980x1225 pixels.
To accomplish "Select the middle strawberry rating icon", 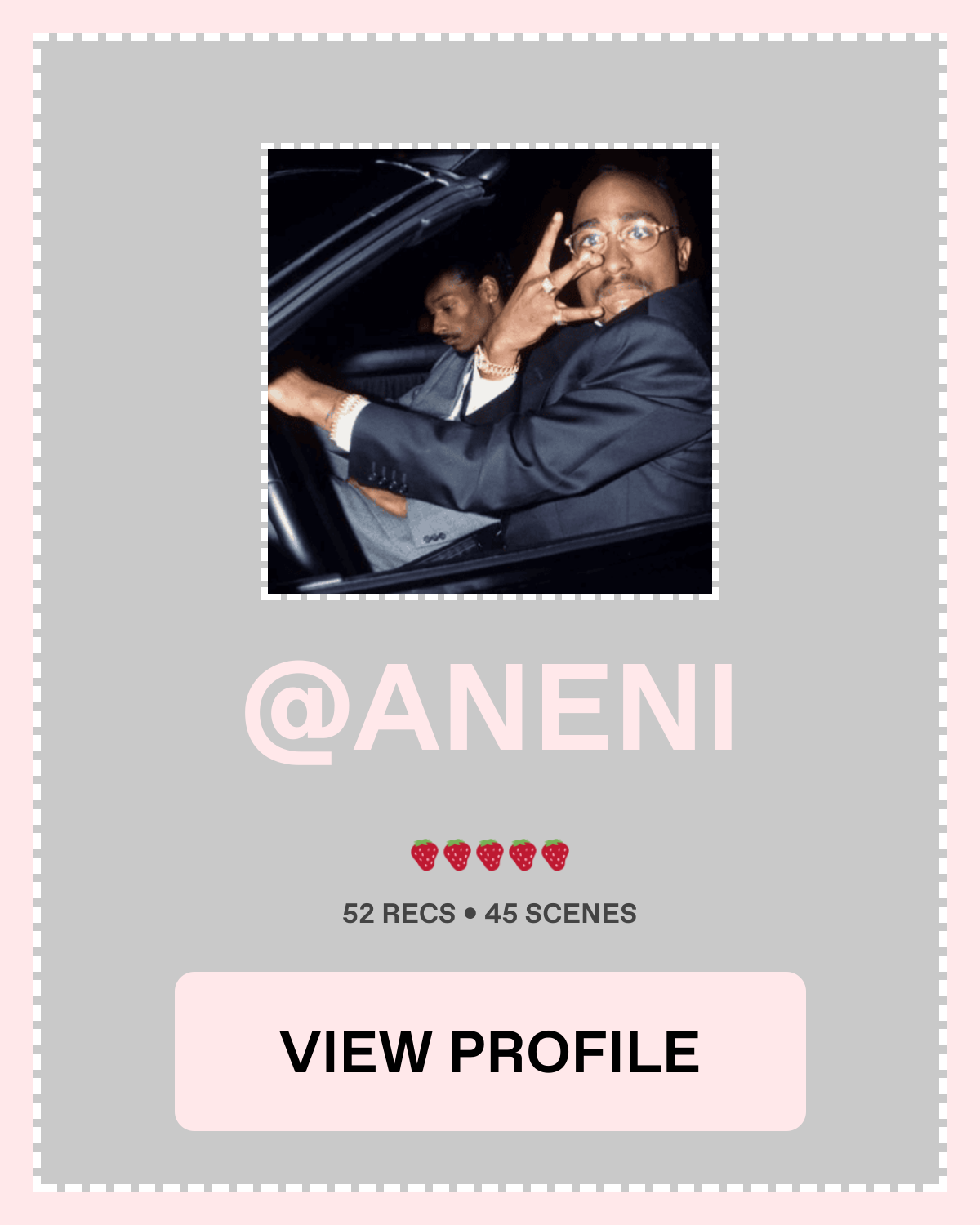I will 490,855.
